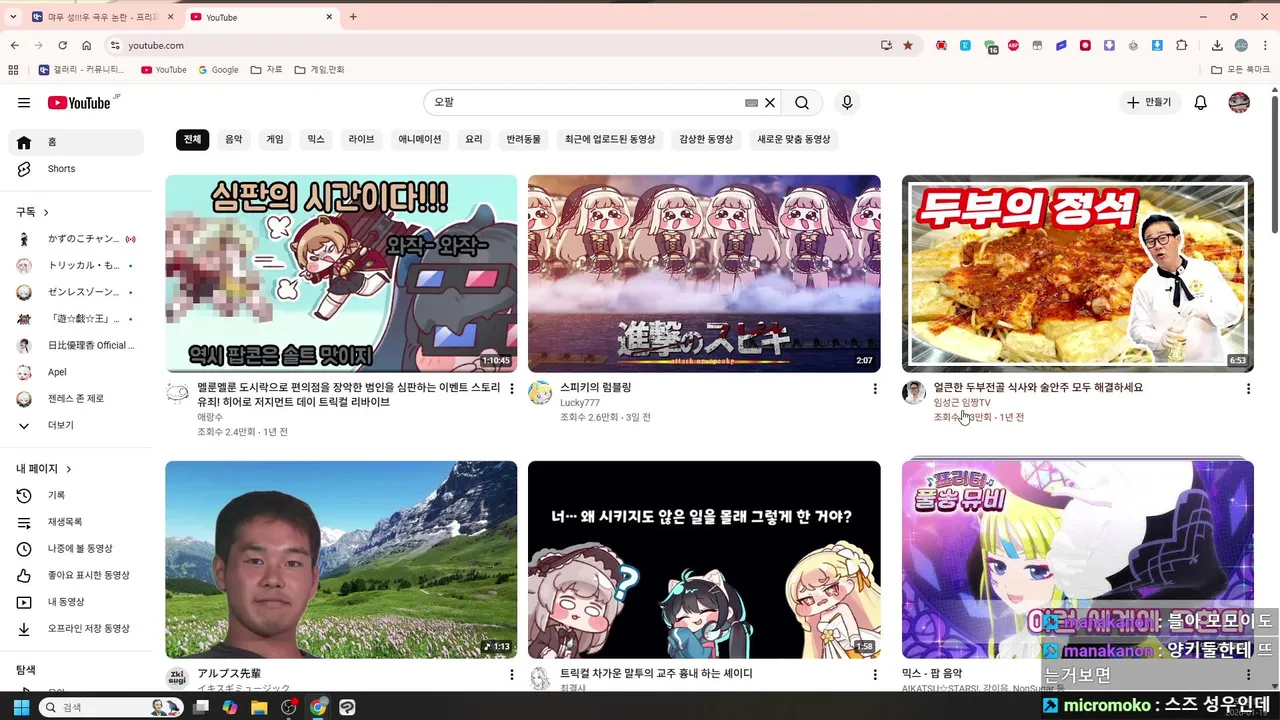Select the 게임 filter chip

(x=275, y=140)
